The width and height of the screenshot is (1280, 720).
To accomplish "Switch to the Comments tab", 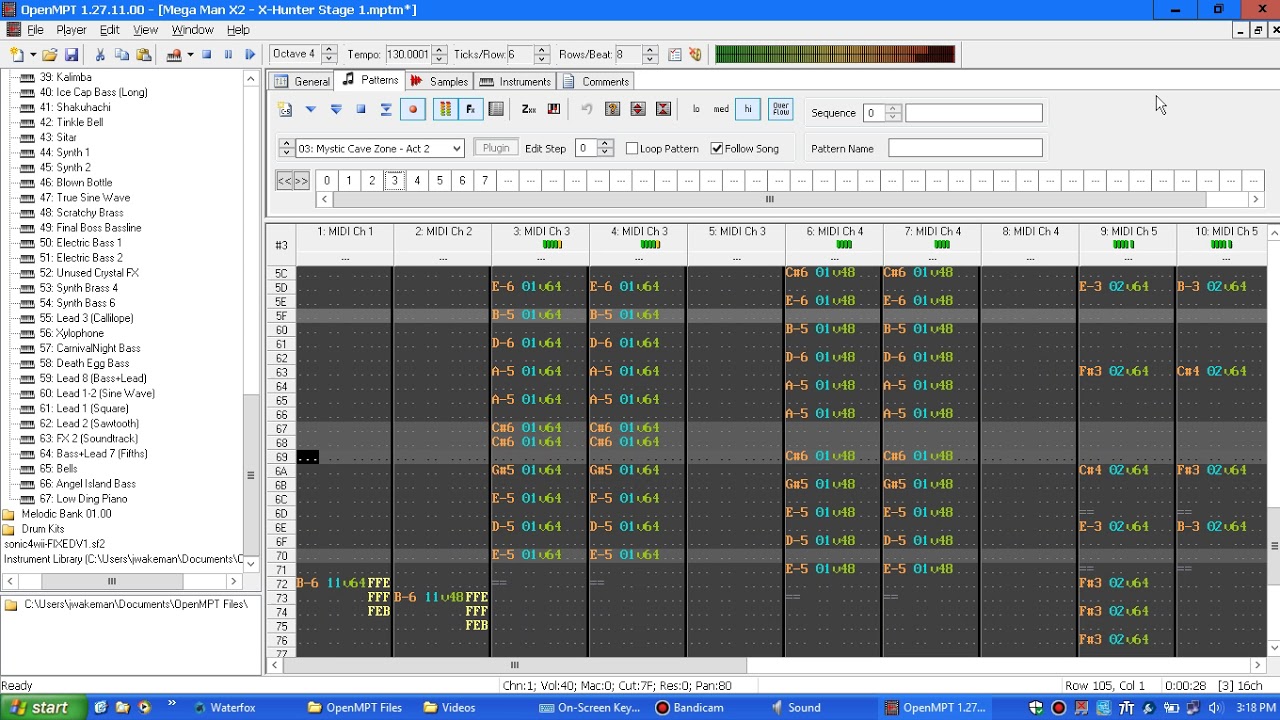I will pyautogui.click(x=596, y=81).
